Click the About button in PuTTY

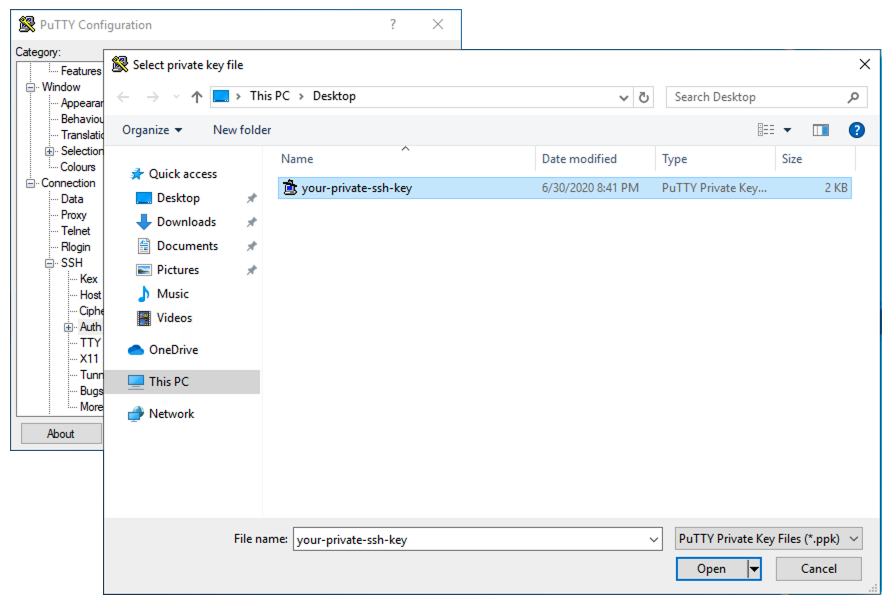click(60, 434)
